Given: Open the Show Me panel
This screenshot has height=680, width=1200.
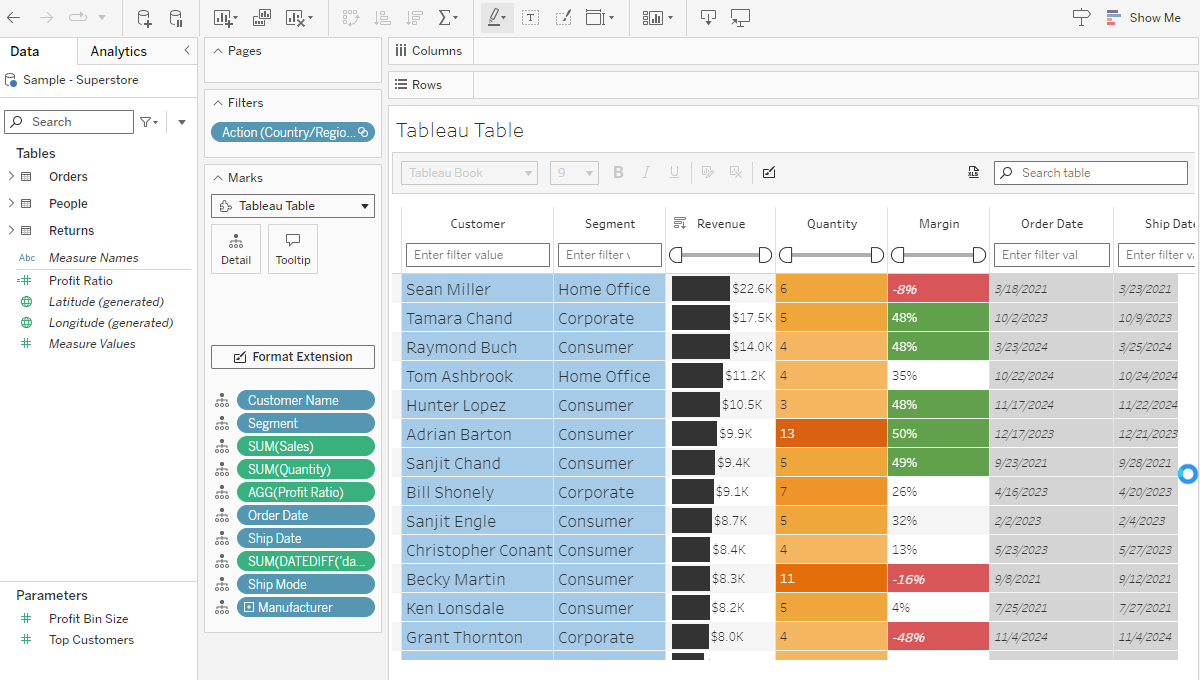Looking at the screenshot, I should click(1143, 17).
